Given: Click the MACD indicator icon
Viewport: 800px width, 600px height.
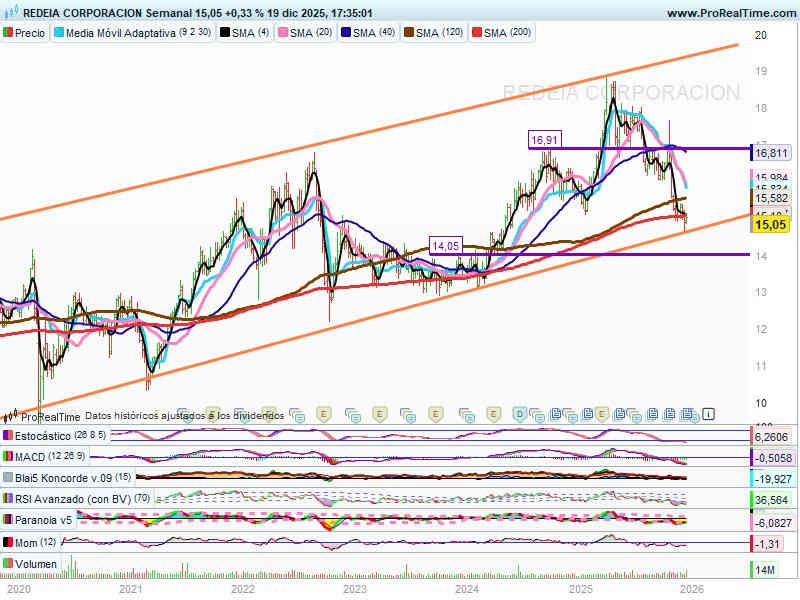Looking at the screenshot, I should [x=8, y=457].
